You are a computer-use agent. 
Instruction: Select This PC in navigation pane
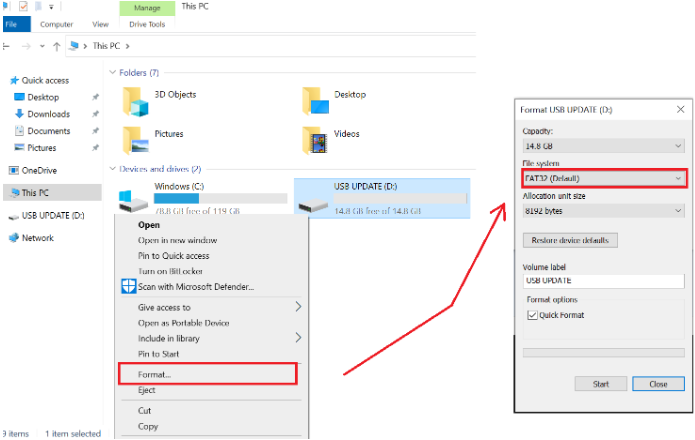(36, 193)
